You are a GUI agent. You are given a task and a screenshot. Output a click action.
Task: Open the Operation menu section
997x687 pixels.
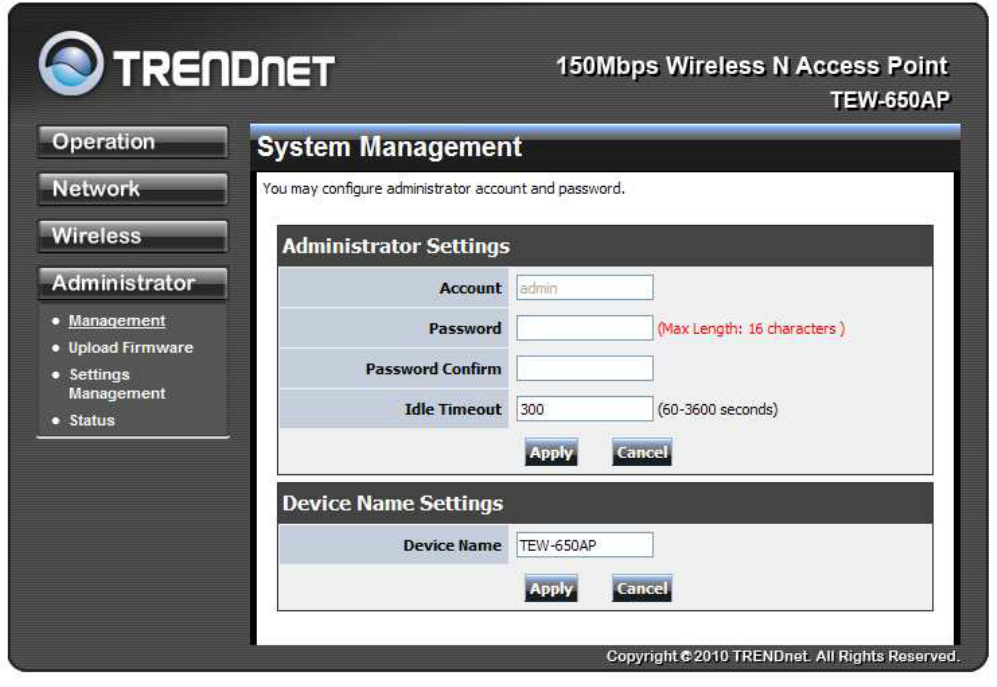coord(132,142)
